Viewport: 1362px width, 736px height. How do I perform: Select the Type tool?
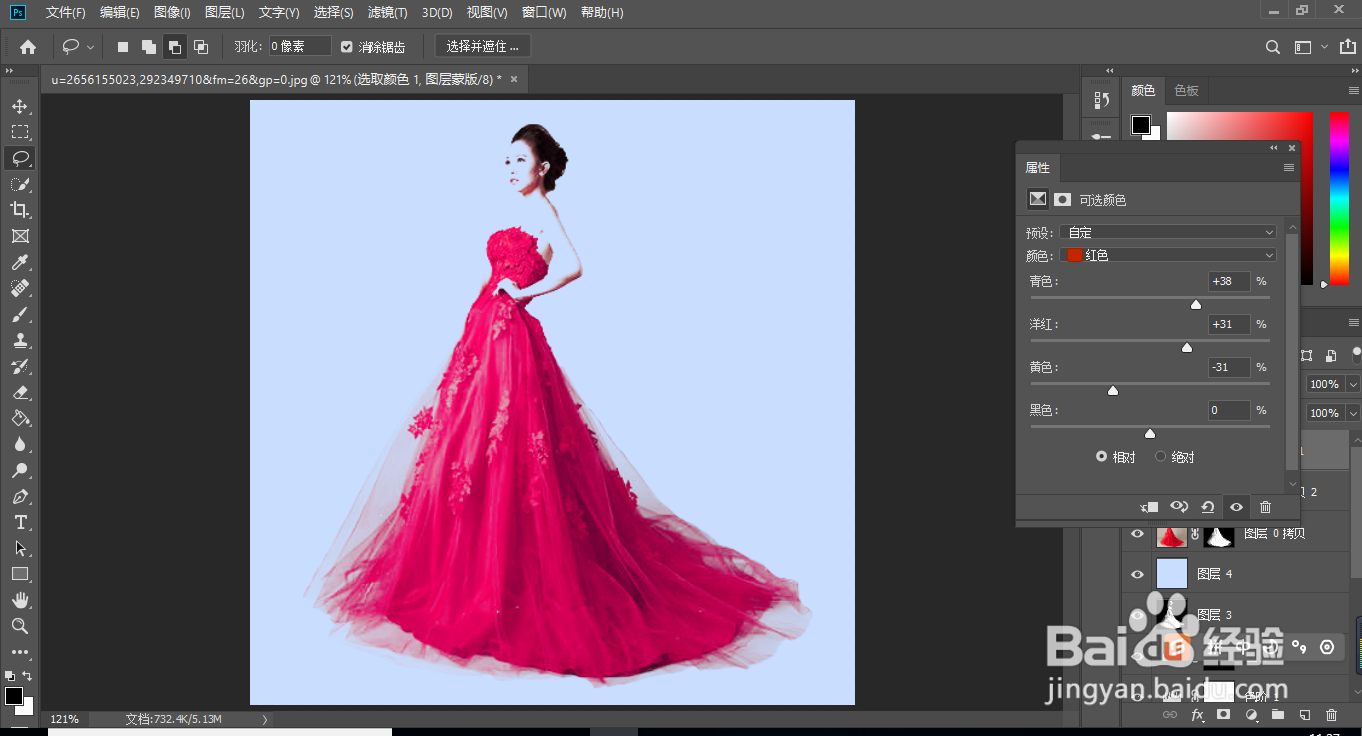(20, 521)
